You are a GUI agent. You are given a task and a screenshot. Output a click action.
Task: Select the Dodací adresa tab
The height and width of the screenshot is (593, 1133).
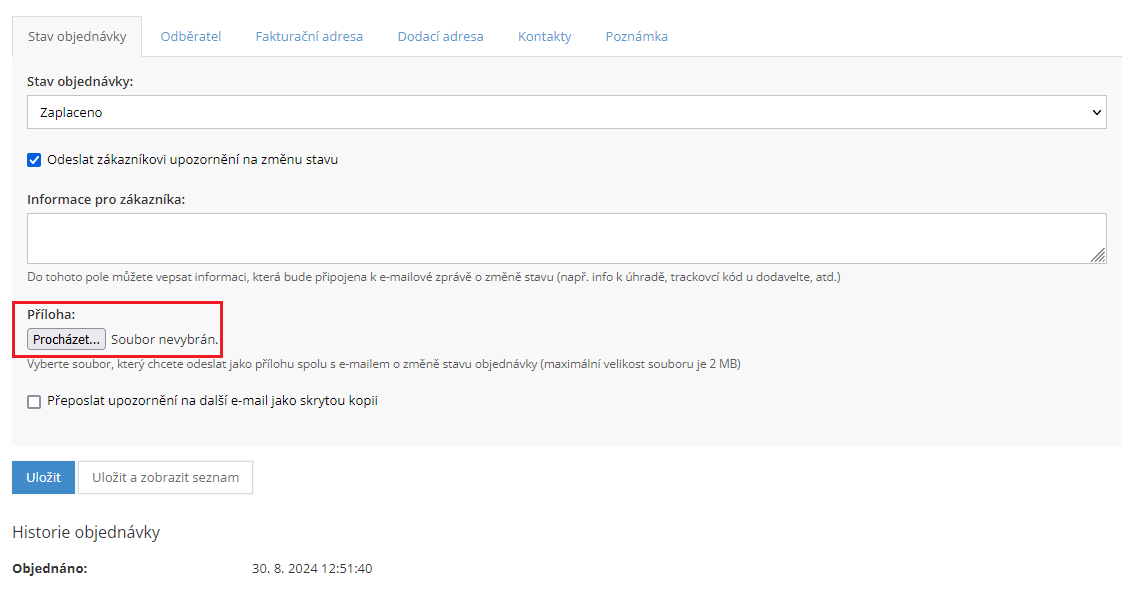coord(440,36)
